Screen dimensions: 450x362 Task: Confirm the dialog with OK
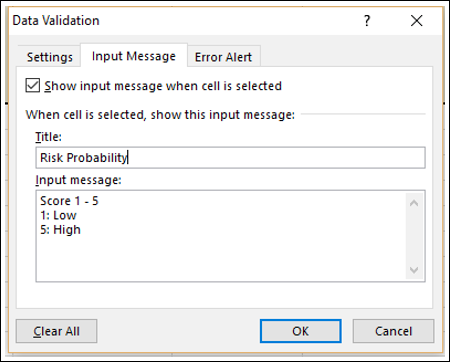pos(301,331)
